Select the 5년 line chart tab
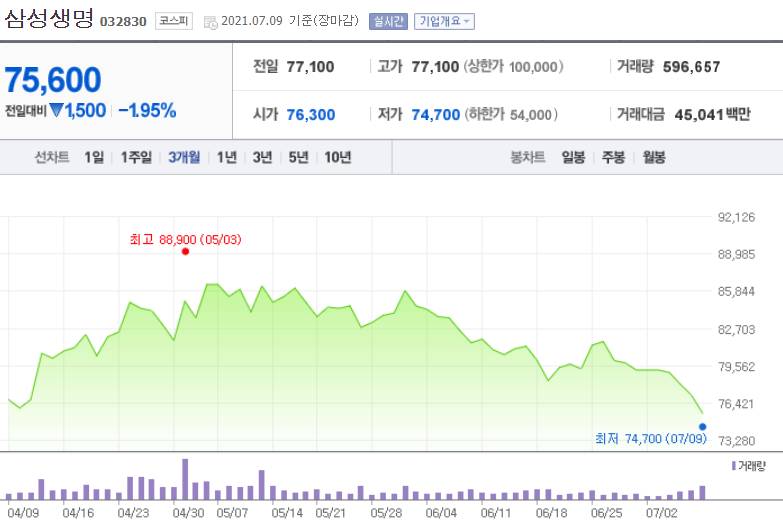Screen dimensions: 783x527 pos(299,157)
